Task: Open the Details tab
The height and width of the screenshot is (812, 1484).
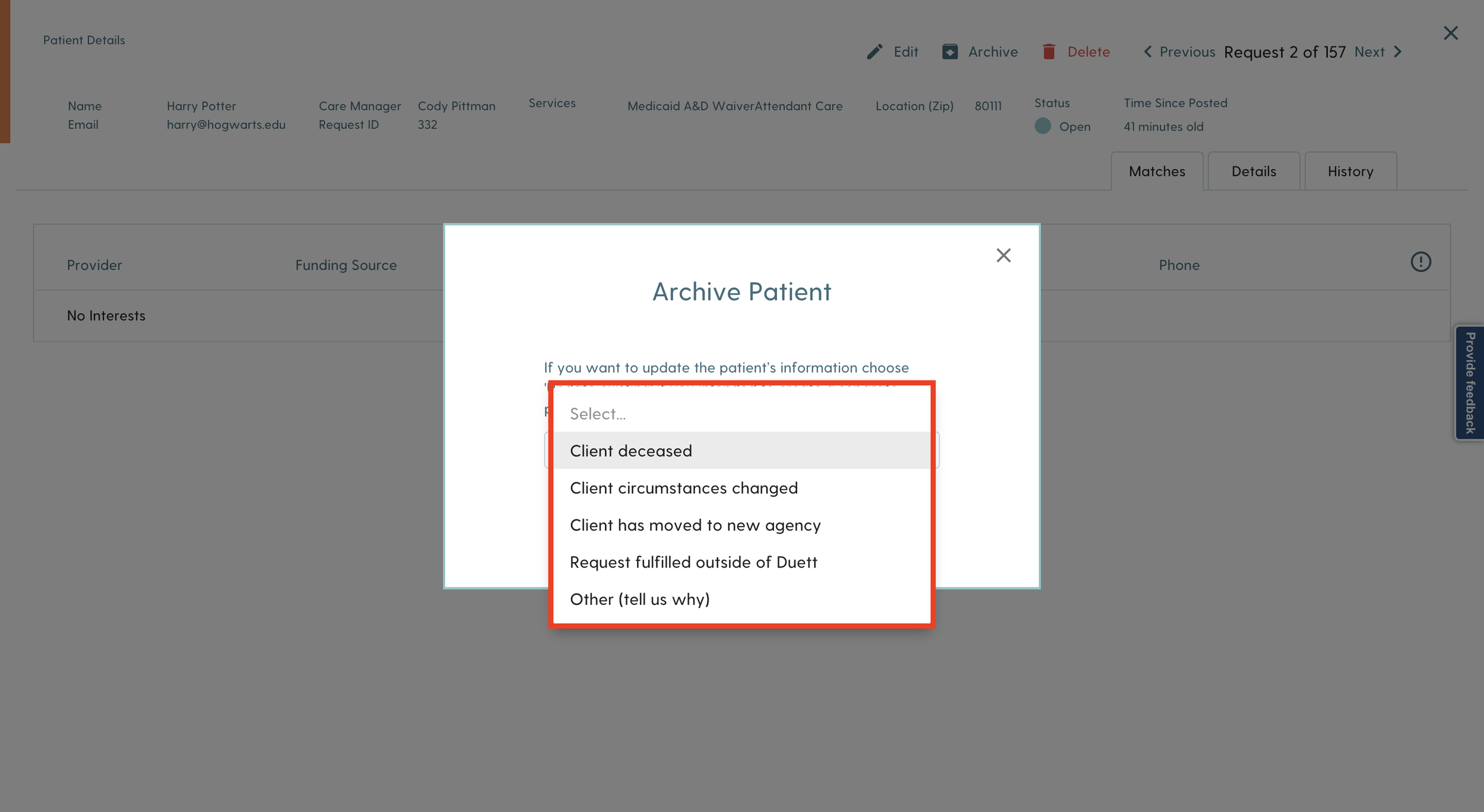Action: (1253, 172)
